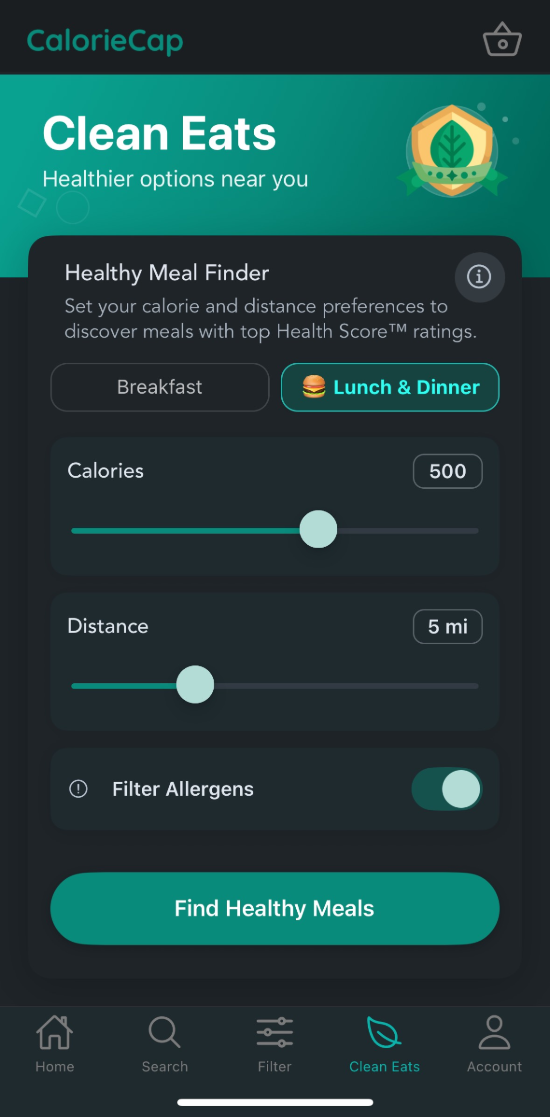The image size is (550, 1117).
Task: Open Search using the magnifier icon
Action: [x=165, y=1032]
